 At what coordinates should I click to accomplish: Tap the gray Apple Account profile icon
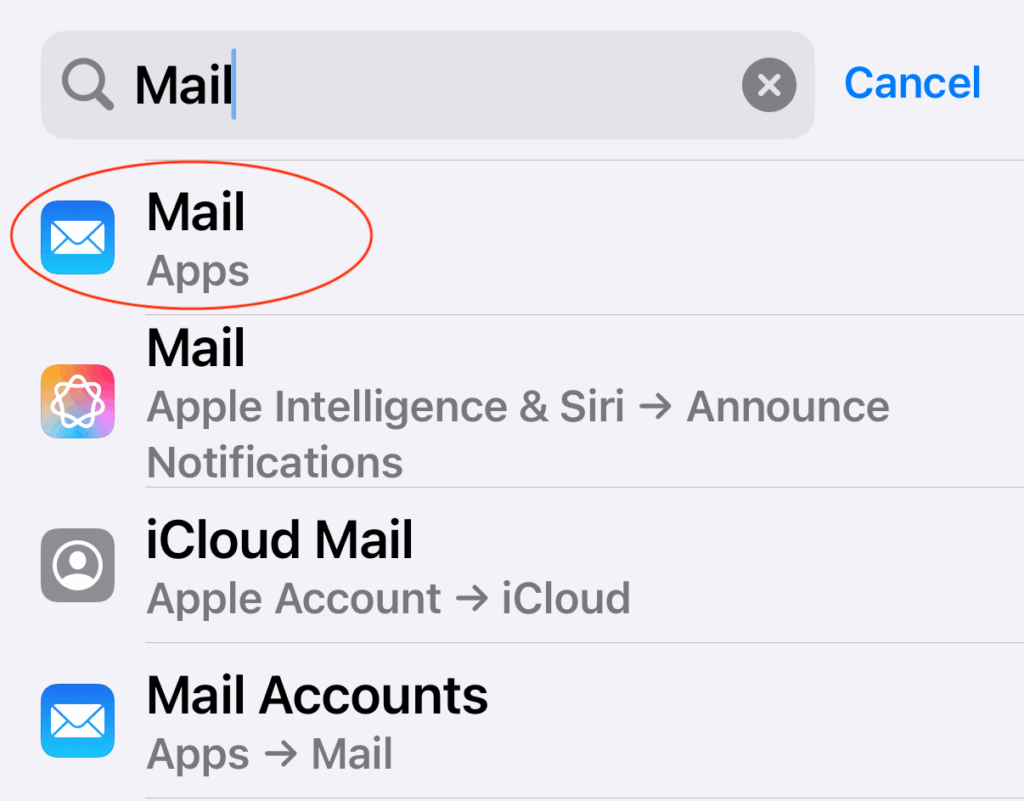[x=78, y=565]
